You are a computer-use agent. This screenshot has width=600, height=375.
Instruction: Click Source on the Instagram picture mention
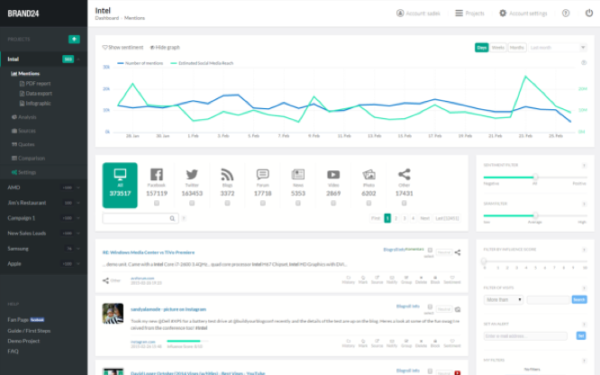click(377, 343)
